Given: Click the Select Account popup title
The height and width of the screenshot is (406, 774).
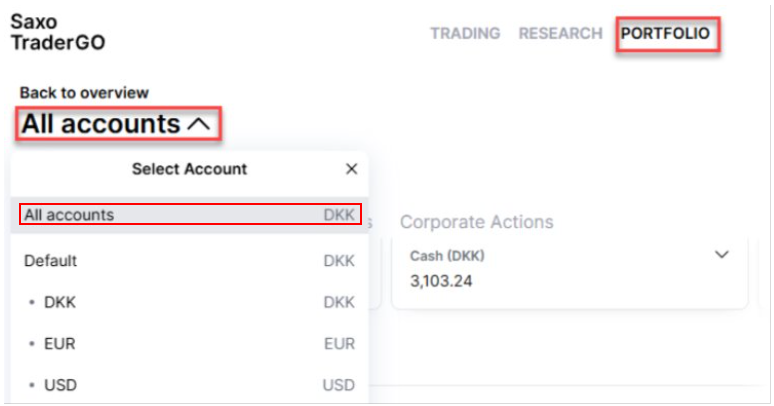Looking at the screenshot, I should 189,169.
